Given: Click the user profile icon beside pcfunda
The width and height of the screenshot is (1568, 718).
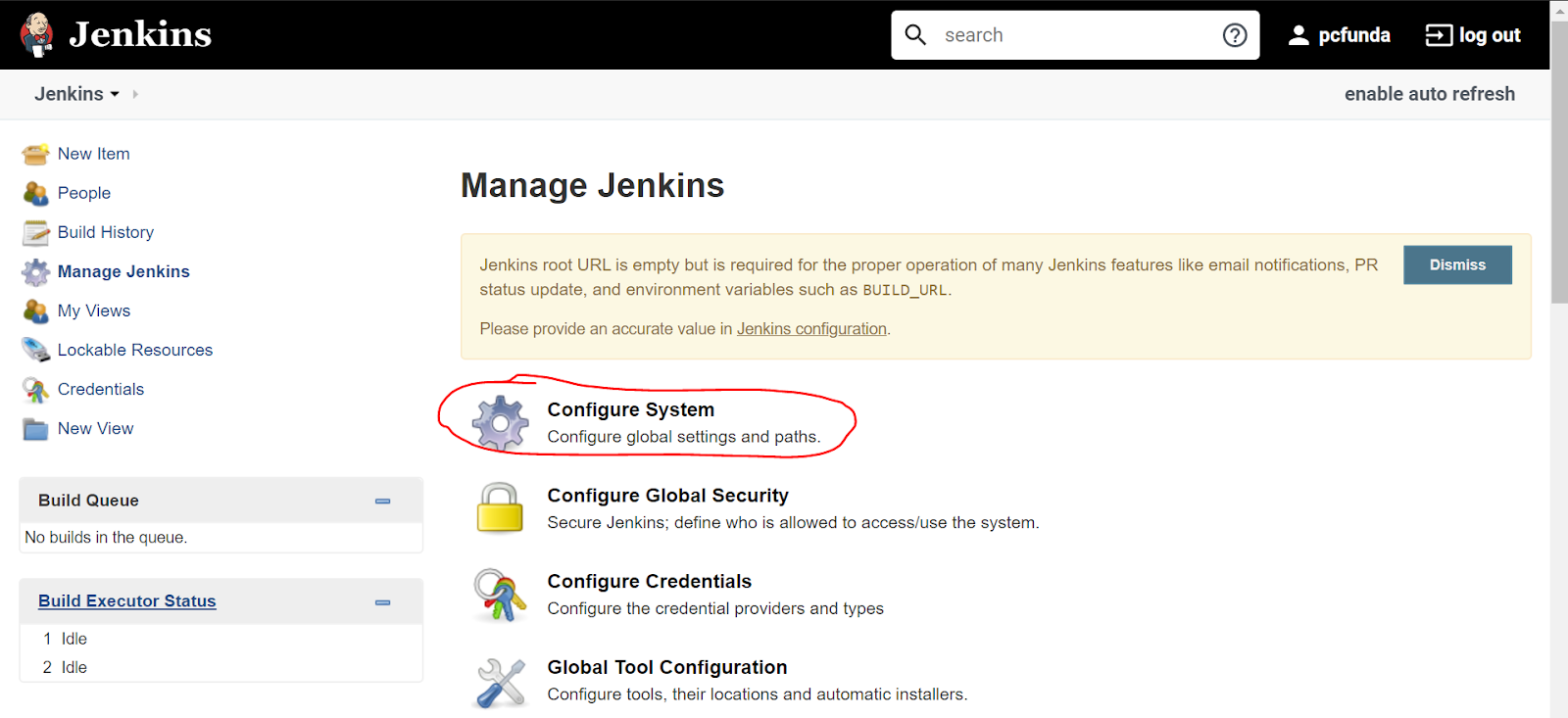Looking at the screenshot, I should point(1298,35).
